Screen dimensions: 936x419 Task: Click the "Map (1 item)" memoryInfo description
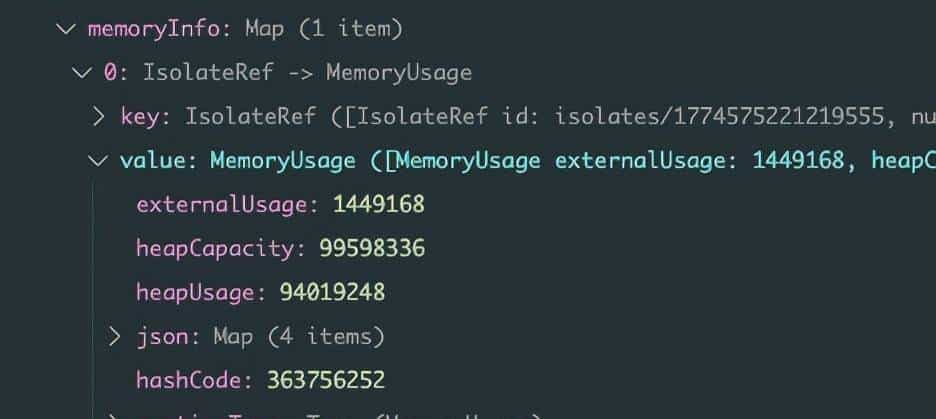point(324,29)
